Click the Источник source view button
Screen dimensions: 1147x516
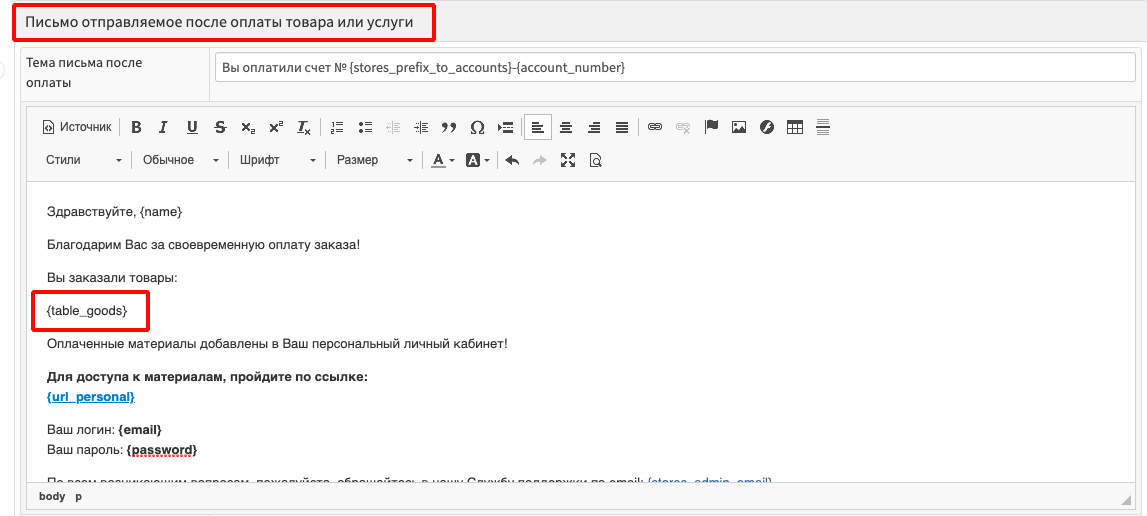(x=77, y=127)
